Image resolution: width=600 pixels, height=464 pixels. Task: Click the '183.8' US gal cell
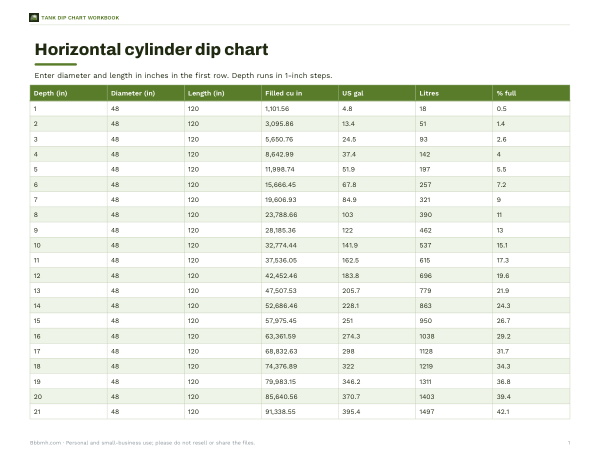coord(377,275)
